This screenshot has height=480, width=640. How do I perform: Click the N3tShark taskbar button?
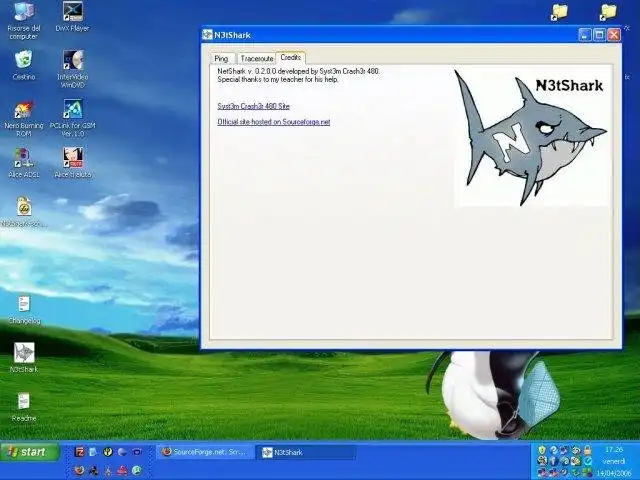[305, 452]
